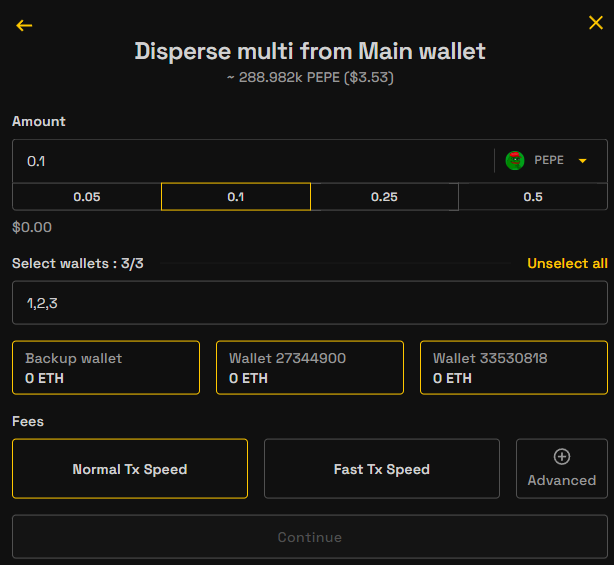Viewport: 614px width, 565px height.
Task: Select the 0.05 amount preset
Action: point(87,197)
